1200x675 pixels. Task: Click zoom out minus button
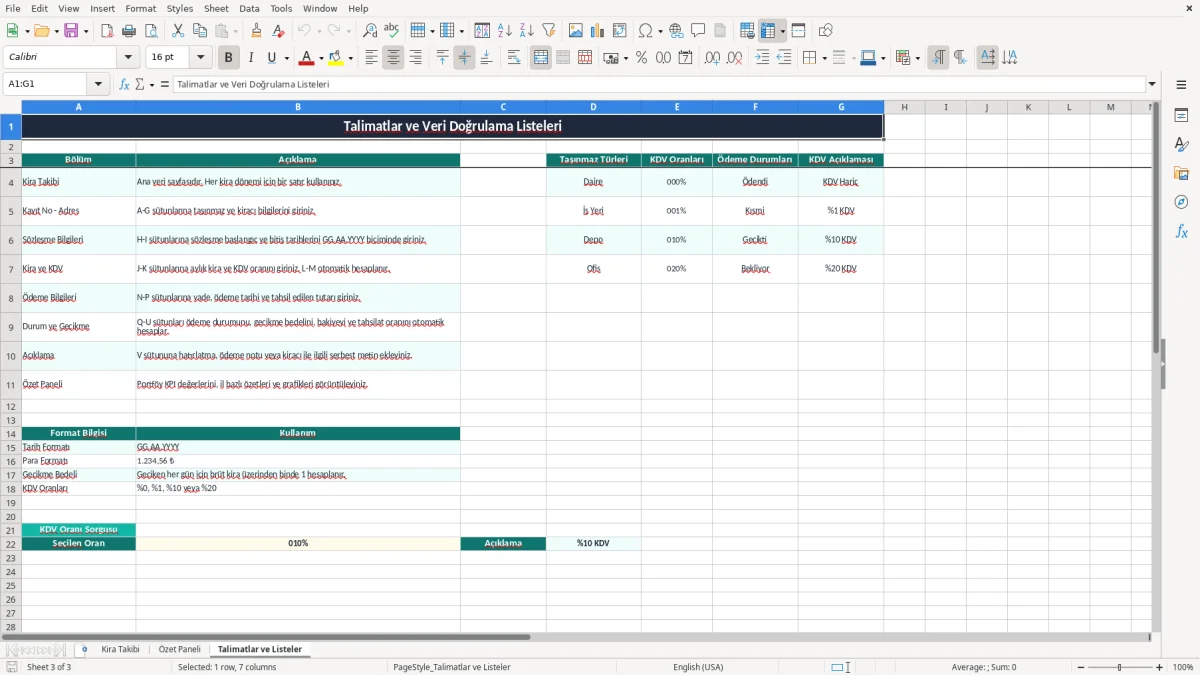point(1079,667)
